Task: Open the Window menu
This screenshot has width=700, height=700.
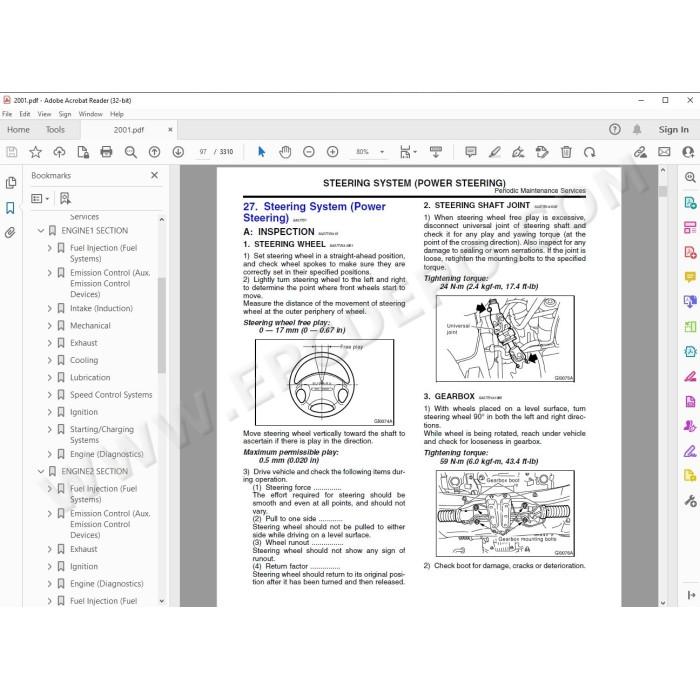Action: (91, 114)
